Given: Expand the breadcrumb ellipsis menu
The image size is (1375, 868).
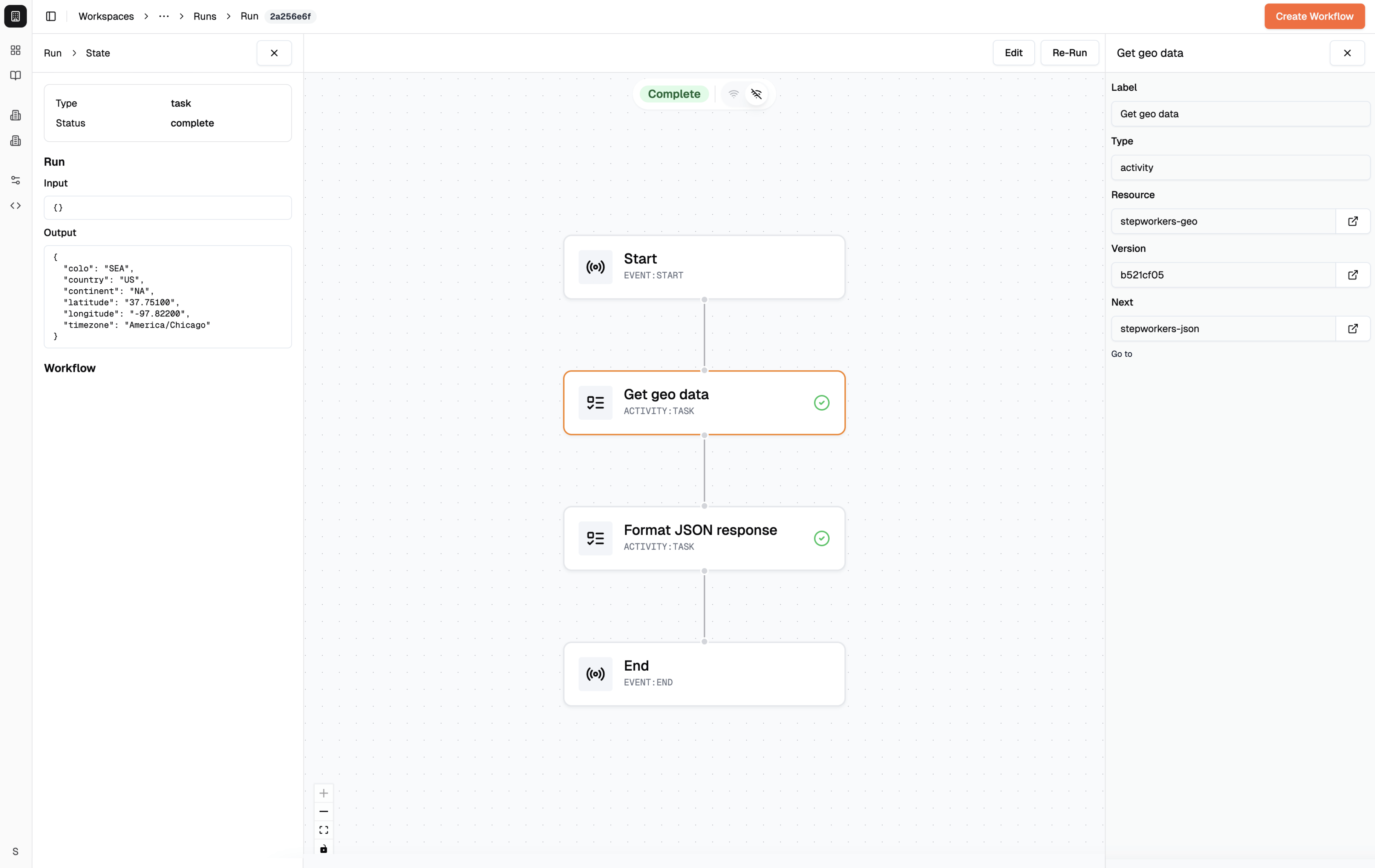Looking at the screenshot, I should pyautogui.click(x=164, y=16).
